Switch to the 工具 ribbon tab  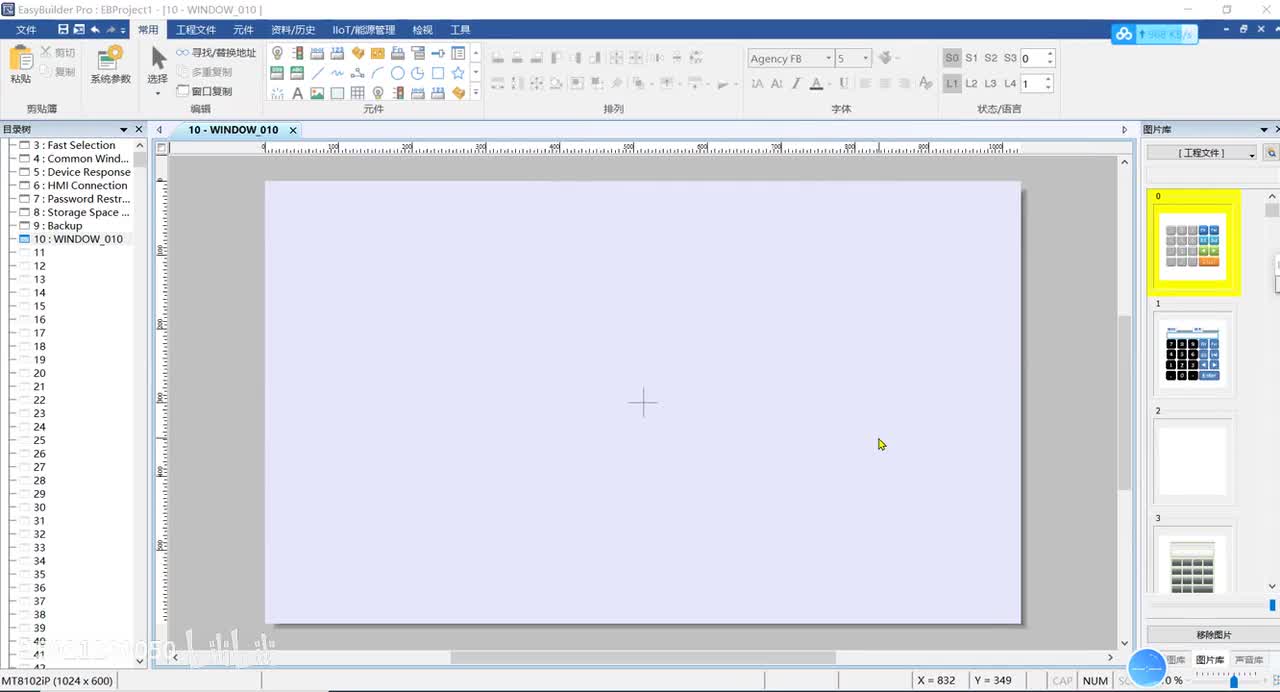460,30
